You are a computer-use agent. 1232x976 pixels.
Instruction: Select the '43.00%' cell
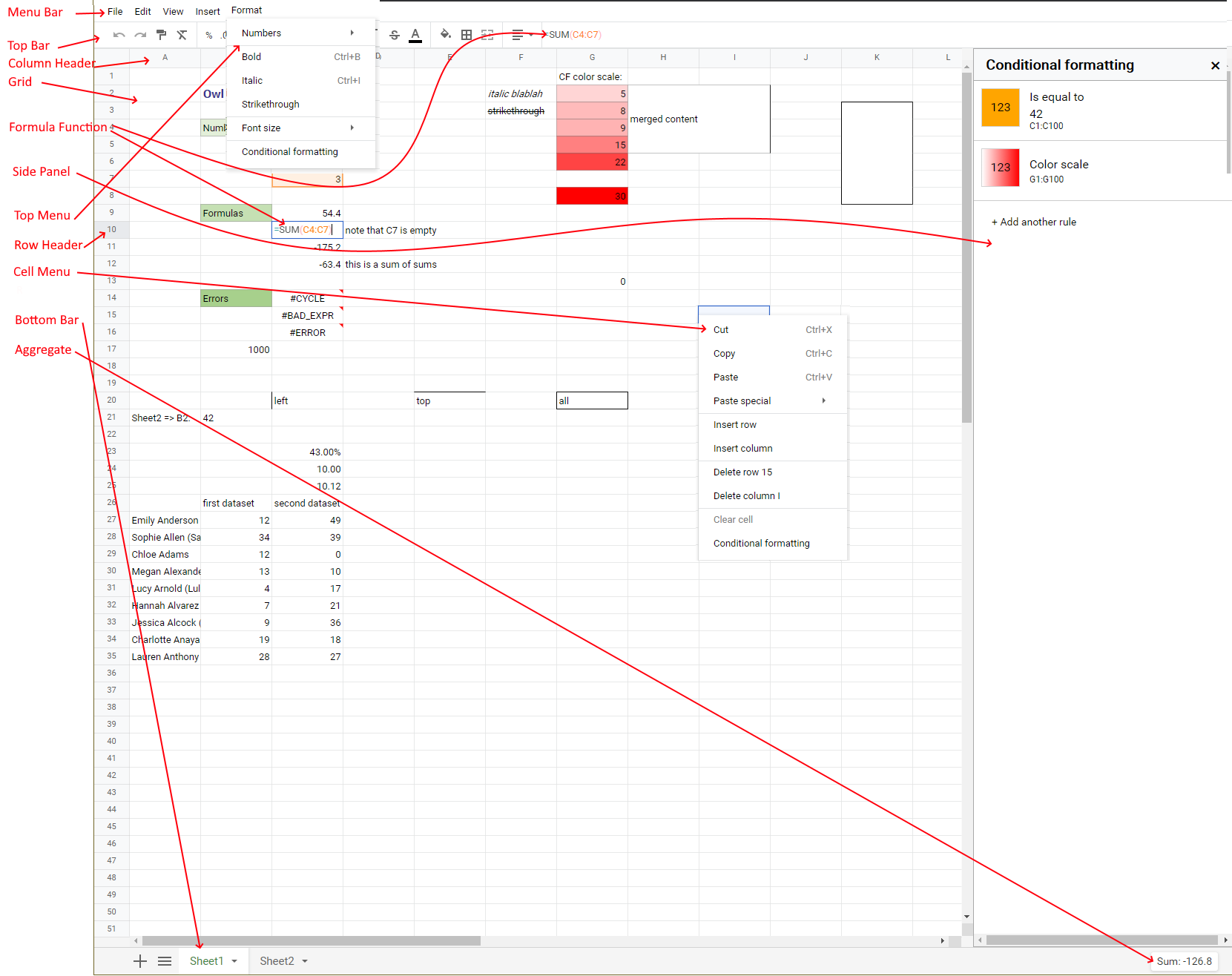click(x=307, y=452)
